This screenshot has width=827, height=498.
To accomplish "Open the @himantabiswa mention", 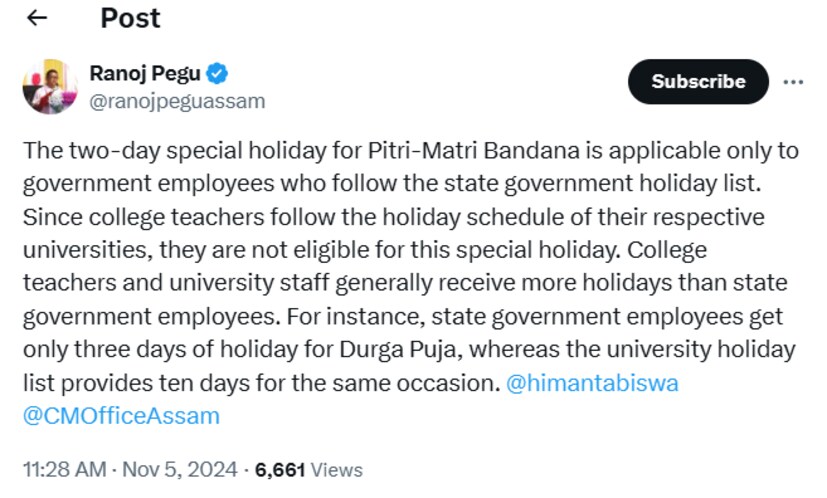I will coord(592,383).
